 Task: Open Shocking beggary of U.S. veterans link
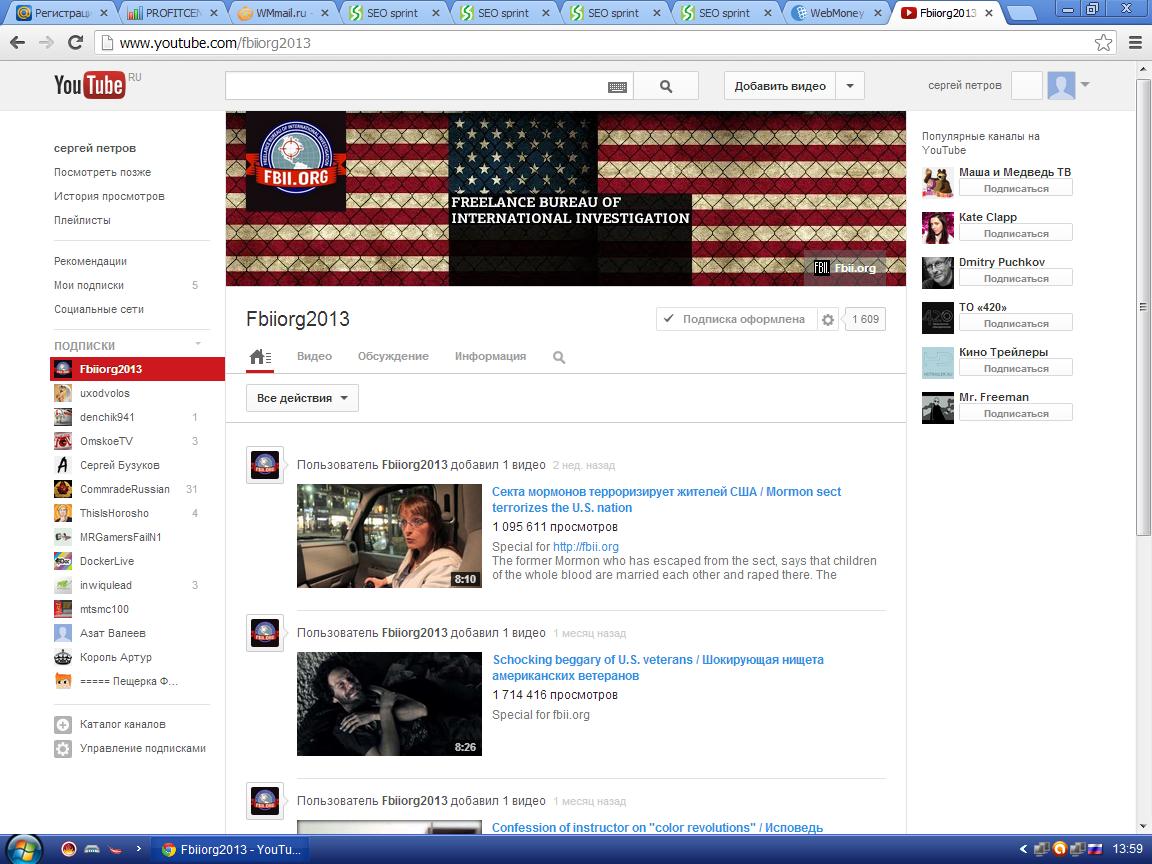[x=658, y=668]
